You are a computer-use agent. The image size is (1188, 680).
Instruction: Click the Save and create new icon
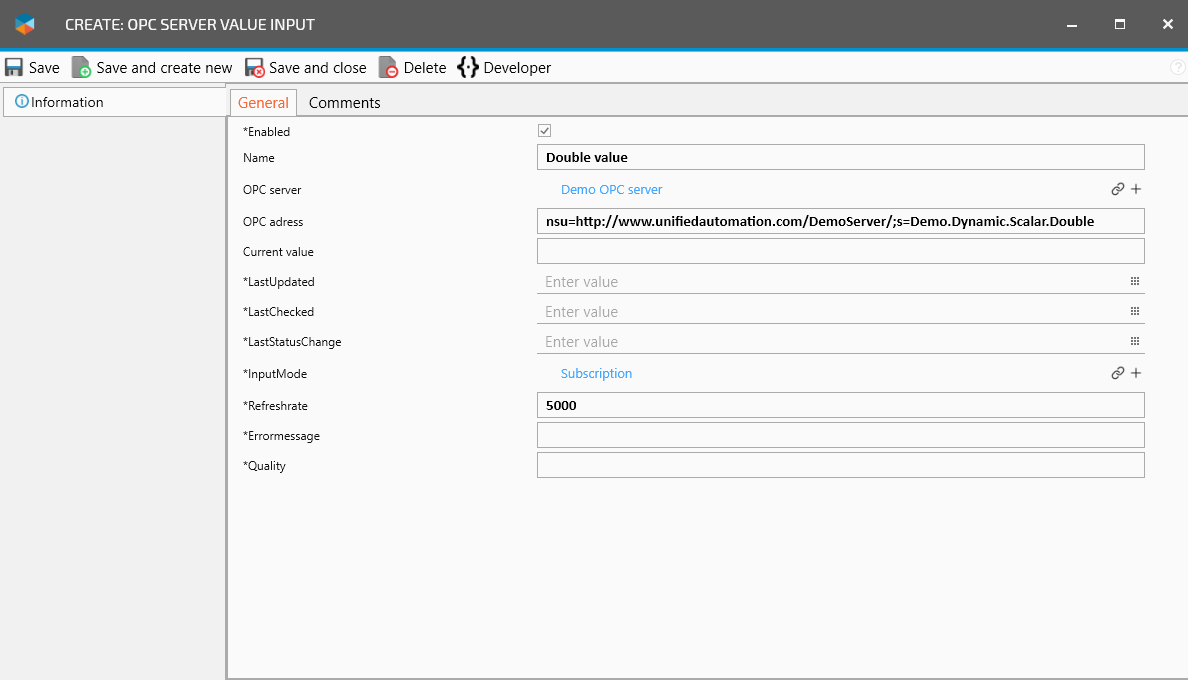(81, 68)
